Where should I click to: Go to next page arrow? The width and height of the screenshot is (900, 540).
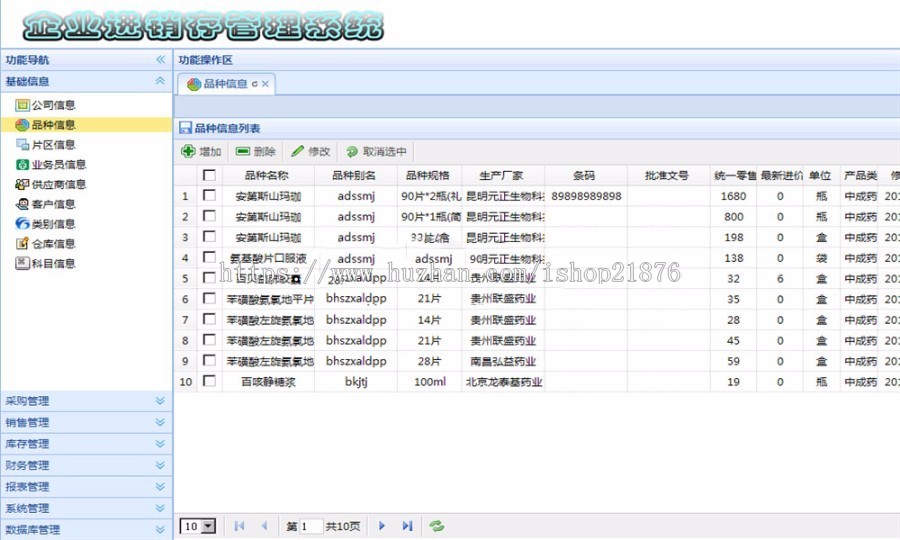click(382, 526)
